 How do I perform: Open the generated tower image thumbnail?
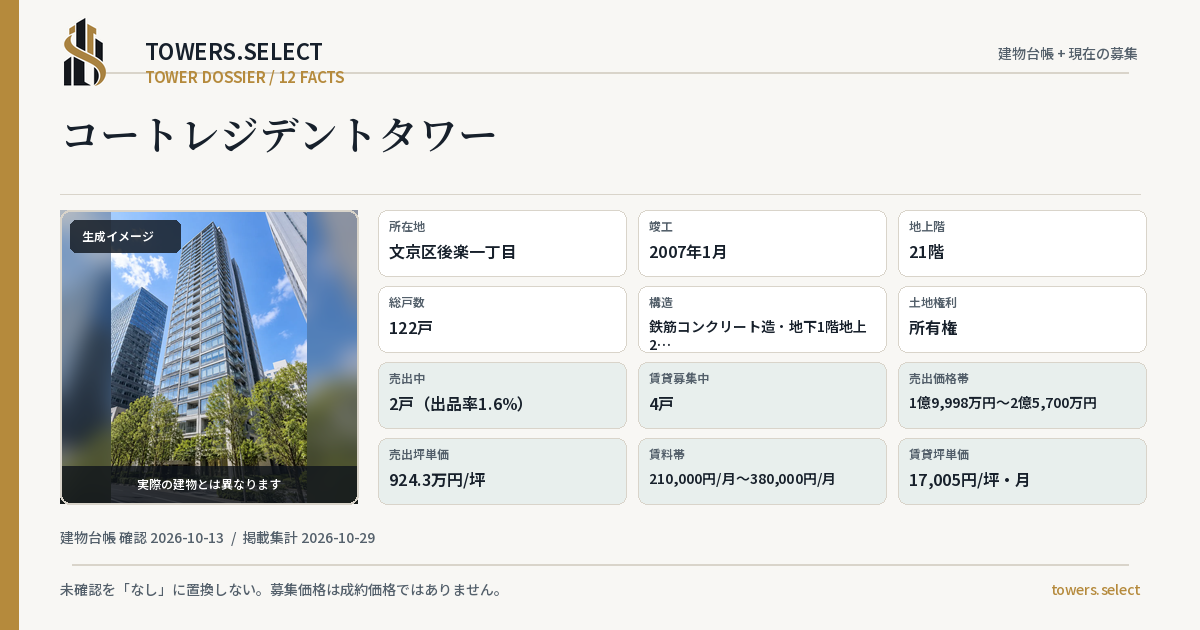tap(209, 357)
